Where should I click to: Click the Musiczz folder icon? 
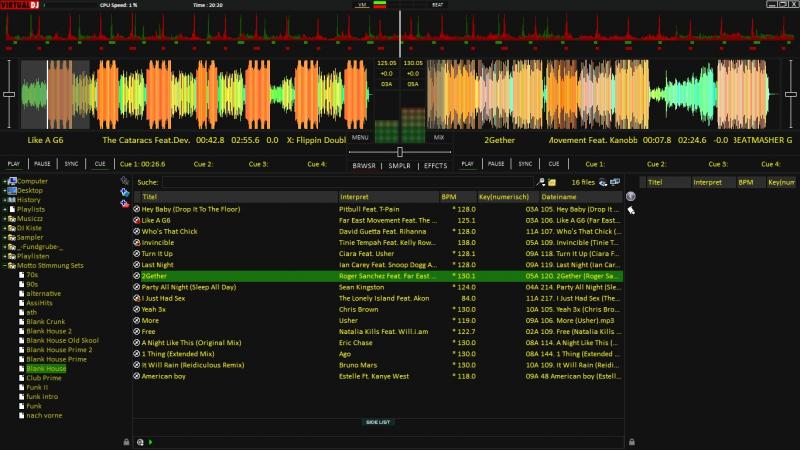click(x=12, y=219)
